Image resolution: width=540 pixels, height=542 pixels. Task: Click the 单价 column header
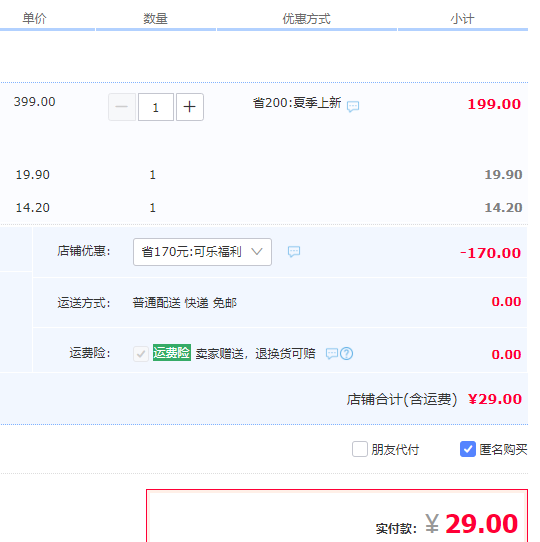coord(34,18)
